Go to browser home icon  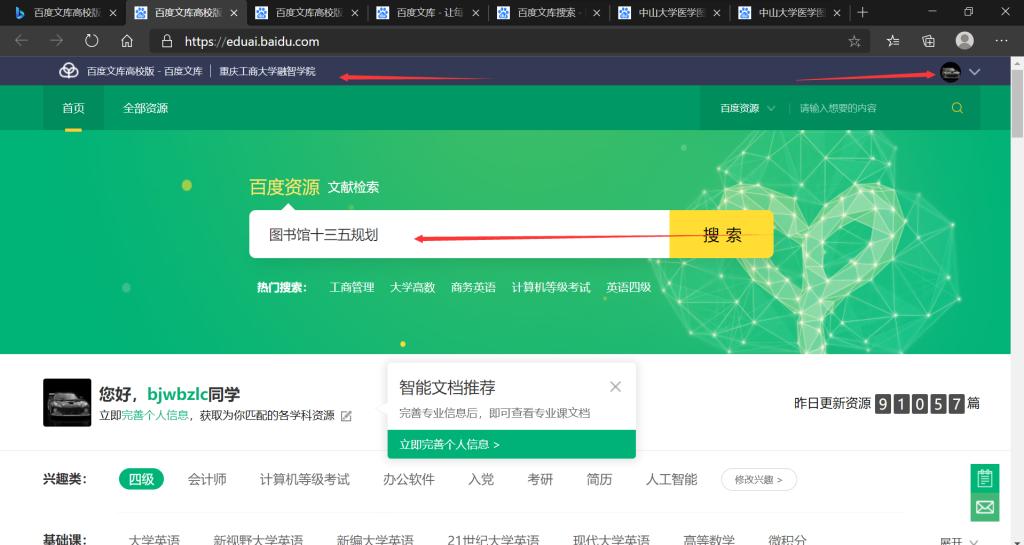tap(127, 41)
